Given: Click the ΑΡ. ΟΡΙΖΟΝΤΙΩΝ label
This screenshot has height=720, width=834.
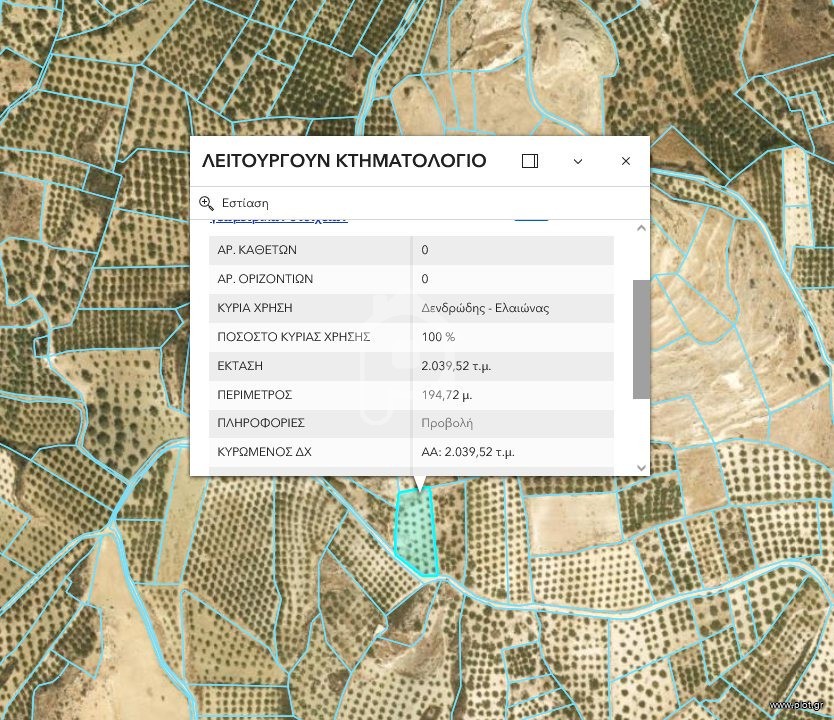Looking at the screenshot, I should point(265,279).
